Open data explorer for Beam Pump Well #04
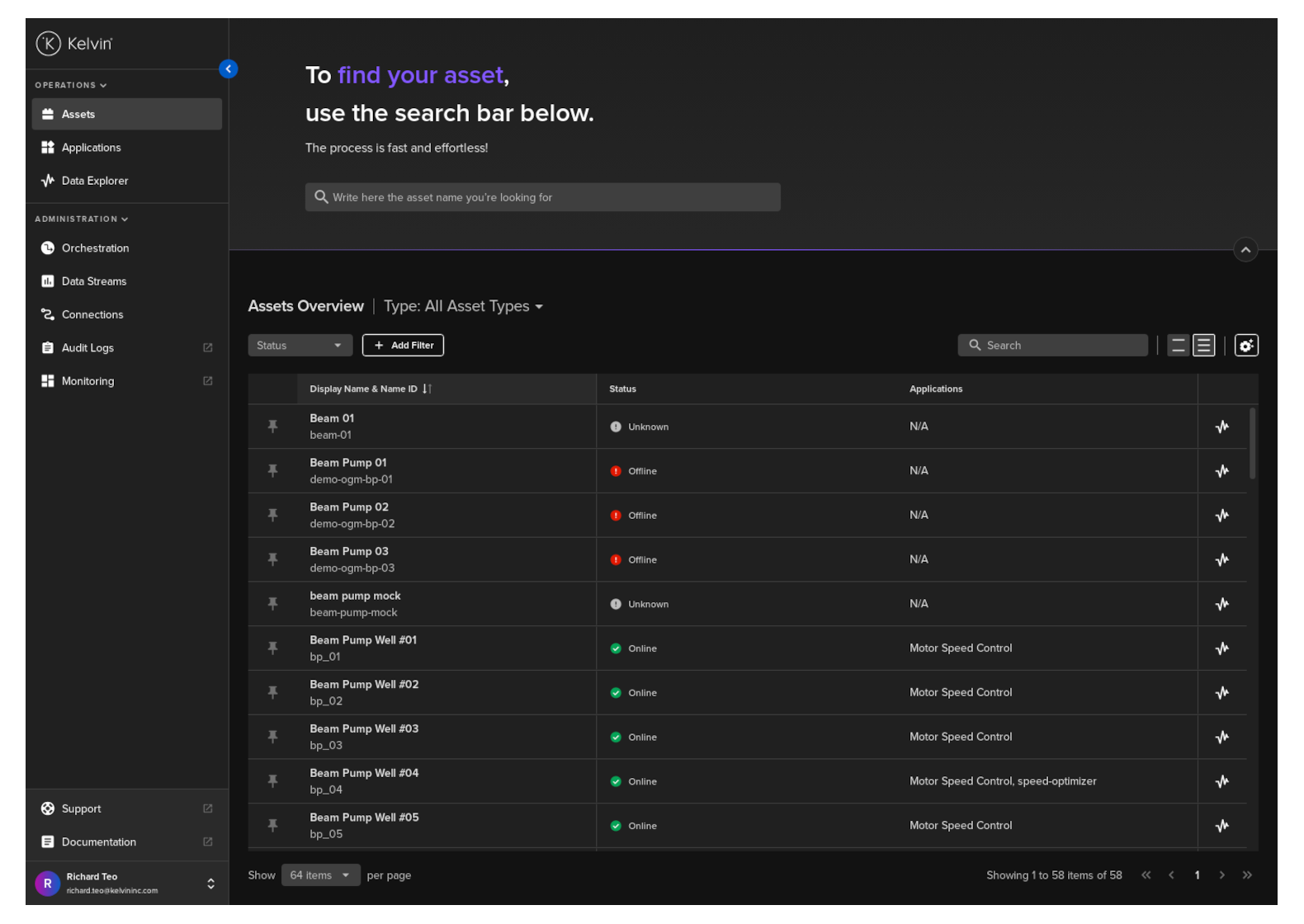The image size is (1304, 924). (1221, 781)
